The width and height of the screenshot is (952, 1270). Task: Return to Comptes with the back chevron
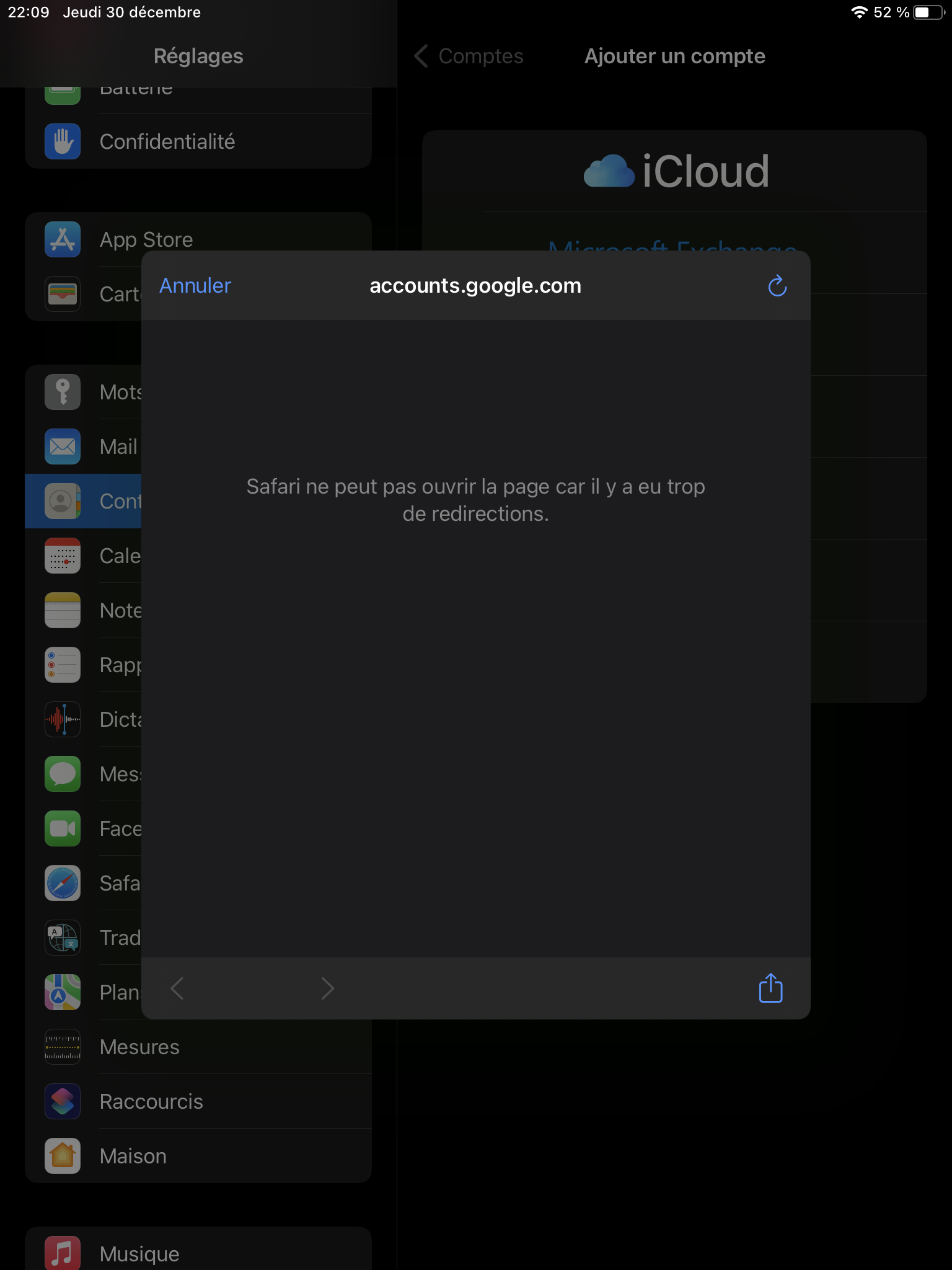(x=469, y=56)
